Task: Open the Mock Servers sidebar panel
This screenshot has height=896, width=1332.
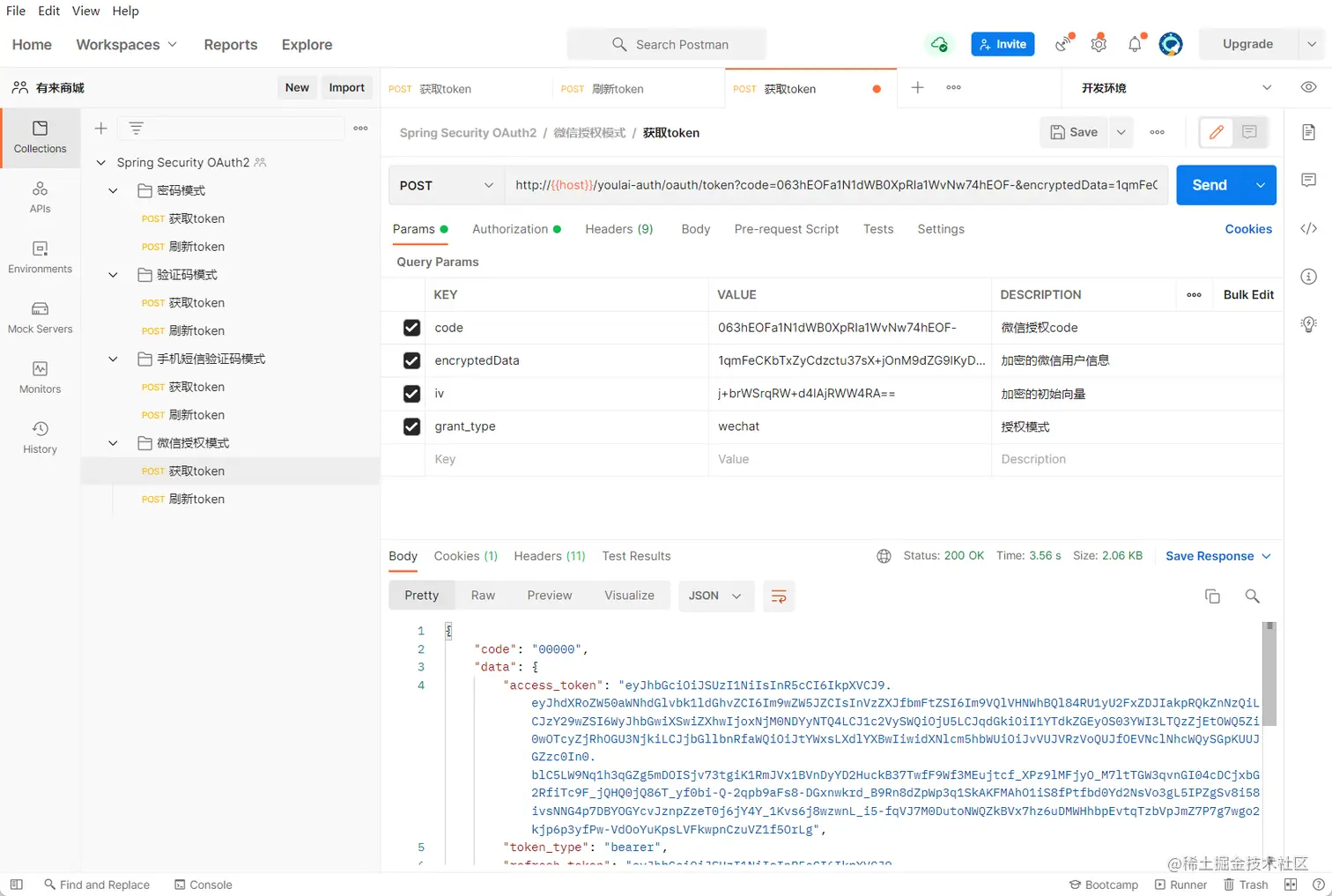Action: pyautogui.click(x=40, y=317)
